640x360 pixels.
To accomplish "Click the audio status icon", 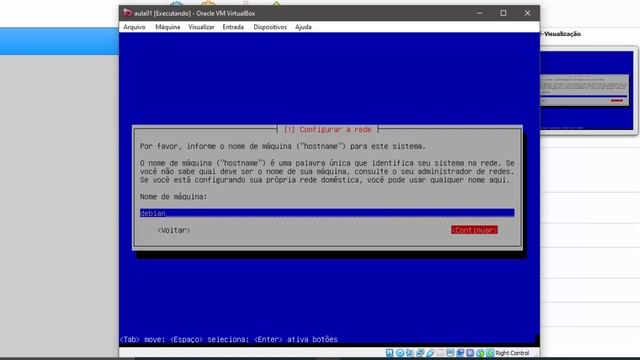I will click(x=409, y=353).
